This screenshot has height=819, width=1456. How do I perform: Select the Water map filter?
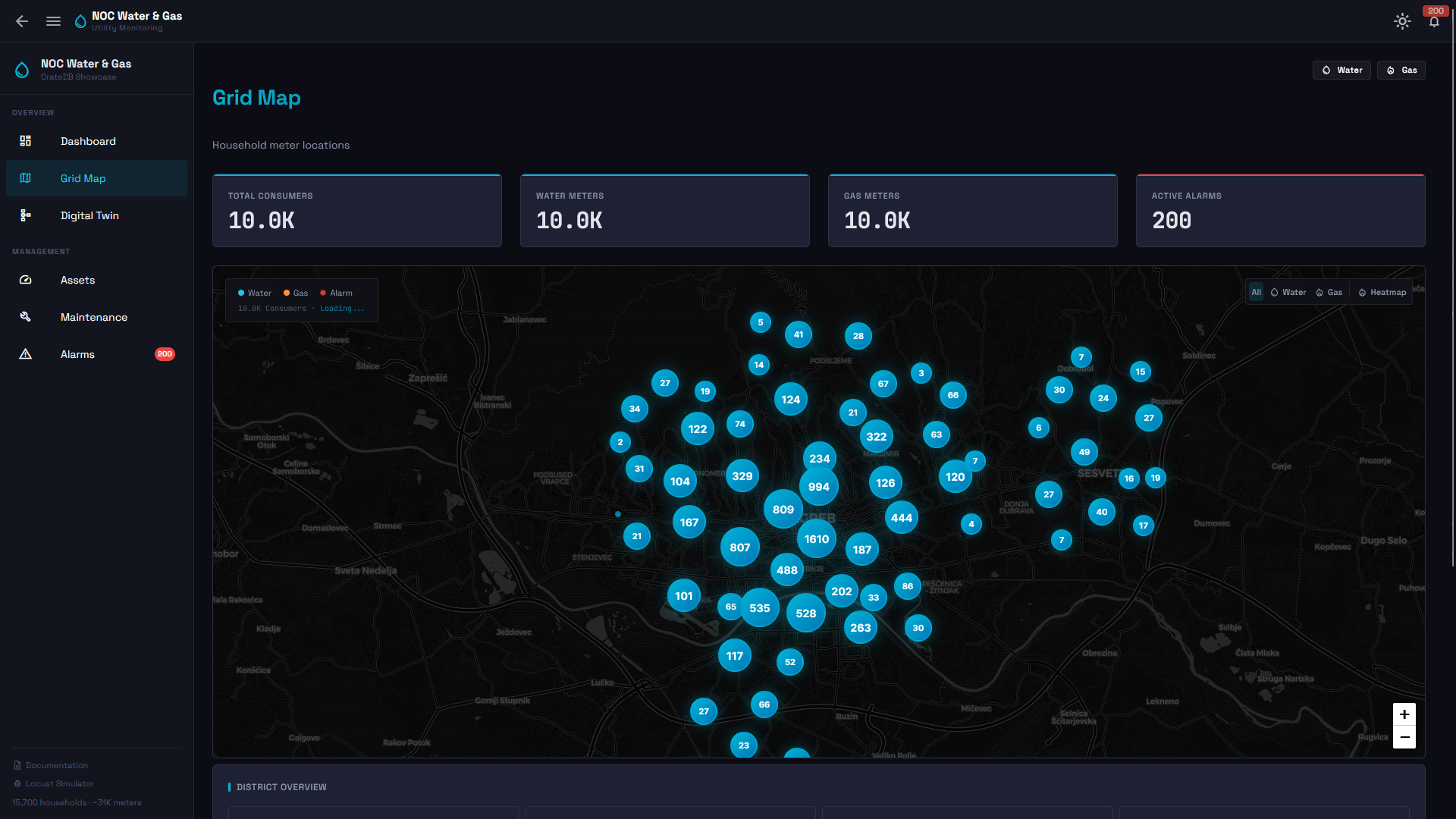(1288, 292)
